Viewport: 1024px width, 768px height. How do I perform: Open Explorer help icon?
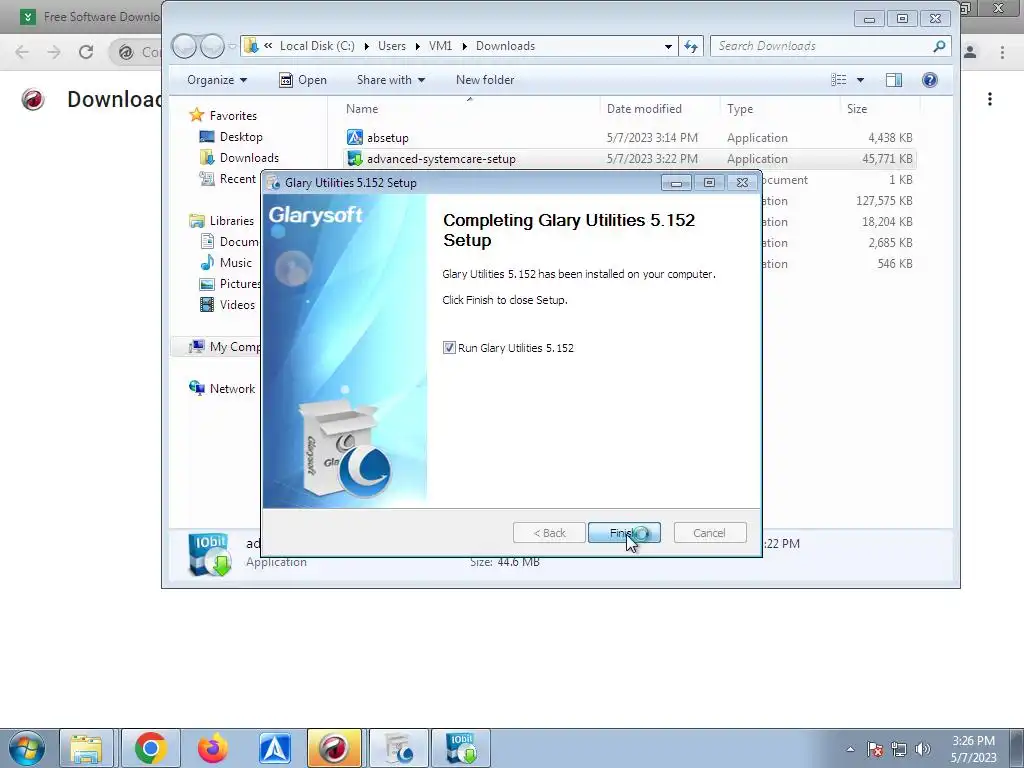pos(929,80)
